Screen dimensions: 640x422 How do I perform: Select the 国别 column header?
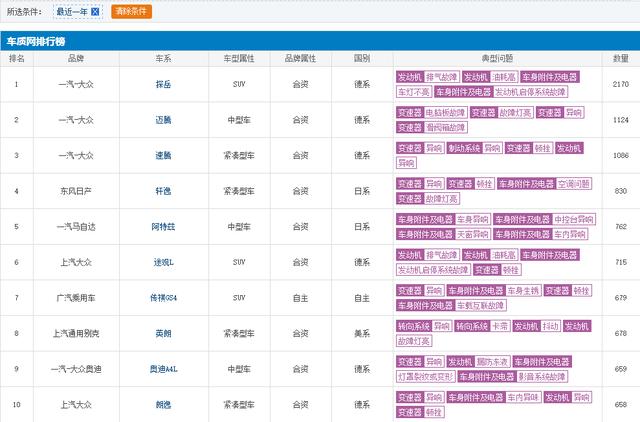tap(362, 59)
